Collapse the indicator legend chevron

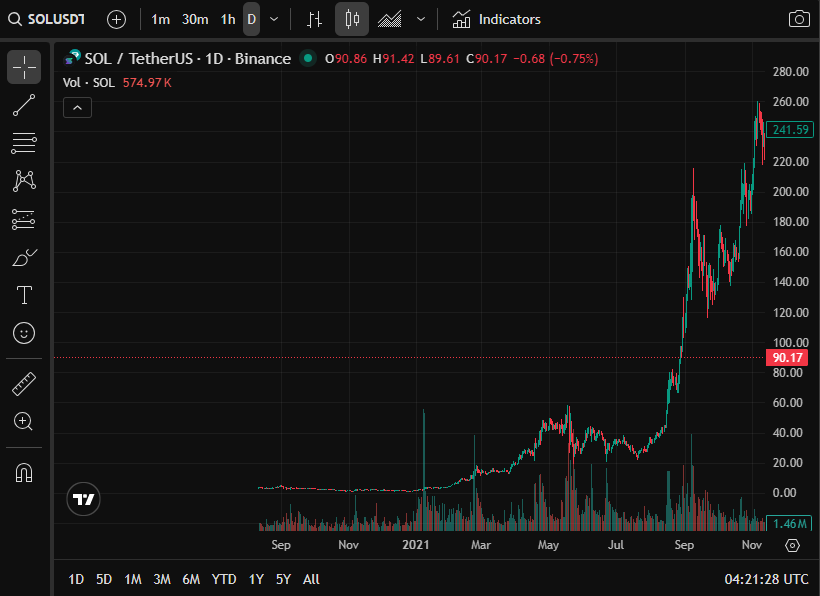click(77, 108)
